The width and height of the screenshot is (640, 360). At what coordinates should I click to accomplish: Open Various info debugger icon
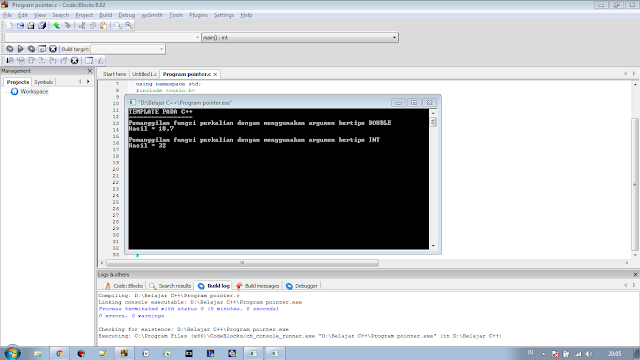pos(100,60)
